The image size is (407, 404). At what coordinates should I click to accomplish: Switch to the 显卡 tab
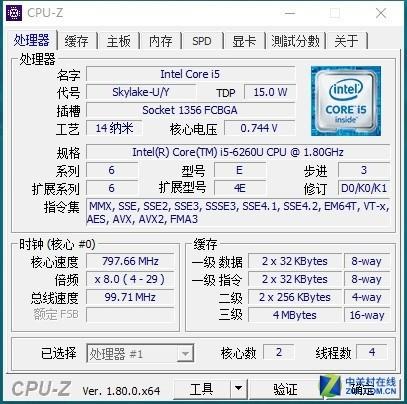point(244,41)
